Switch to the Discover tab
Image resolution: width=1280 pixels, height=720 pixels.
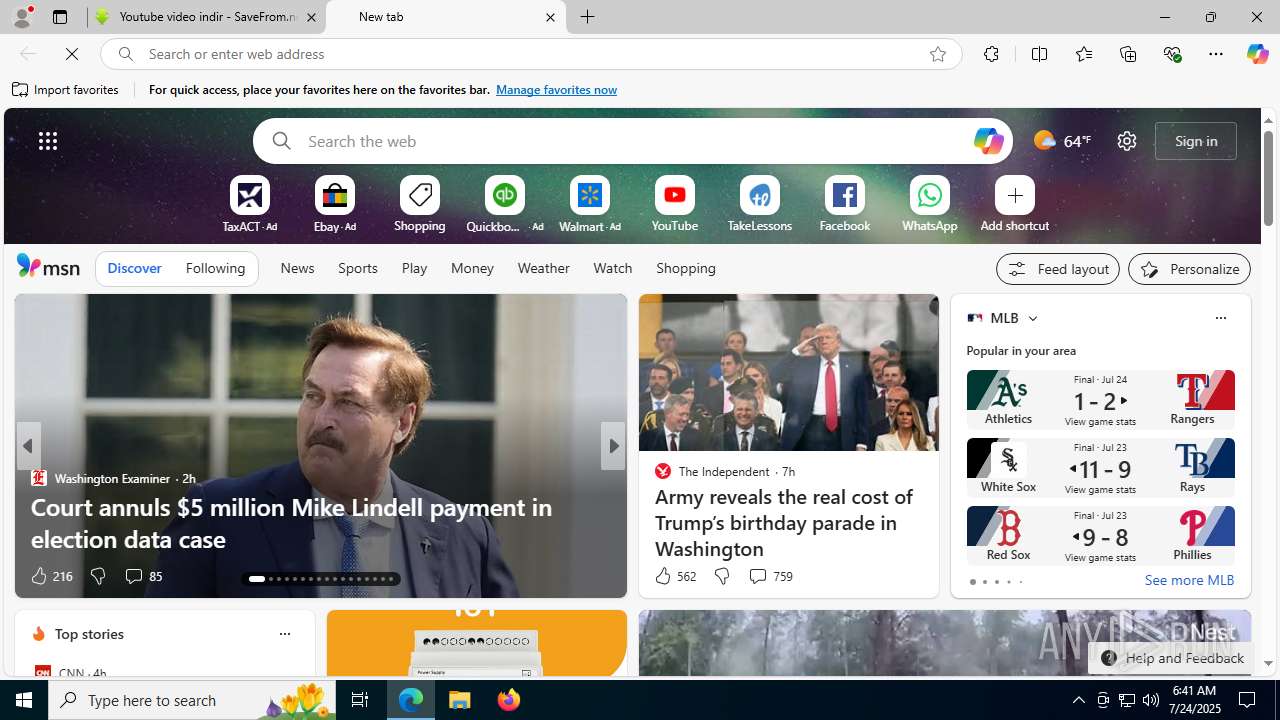pyautogui.click(x=134, y=268)
